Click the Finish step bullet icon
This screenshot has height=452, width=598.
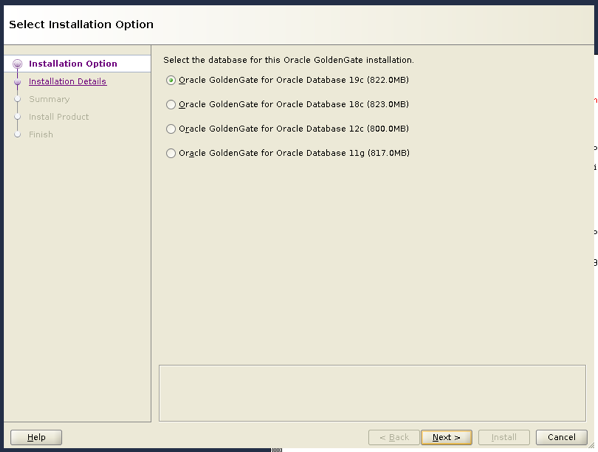pyautogui.click(x=17, y=134)
